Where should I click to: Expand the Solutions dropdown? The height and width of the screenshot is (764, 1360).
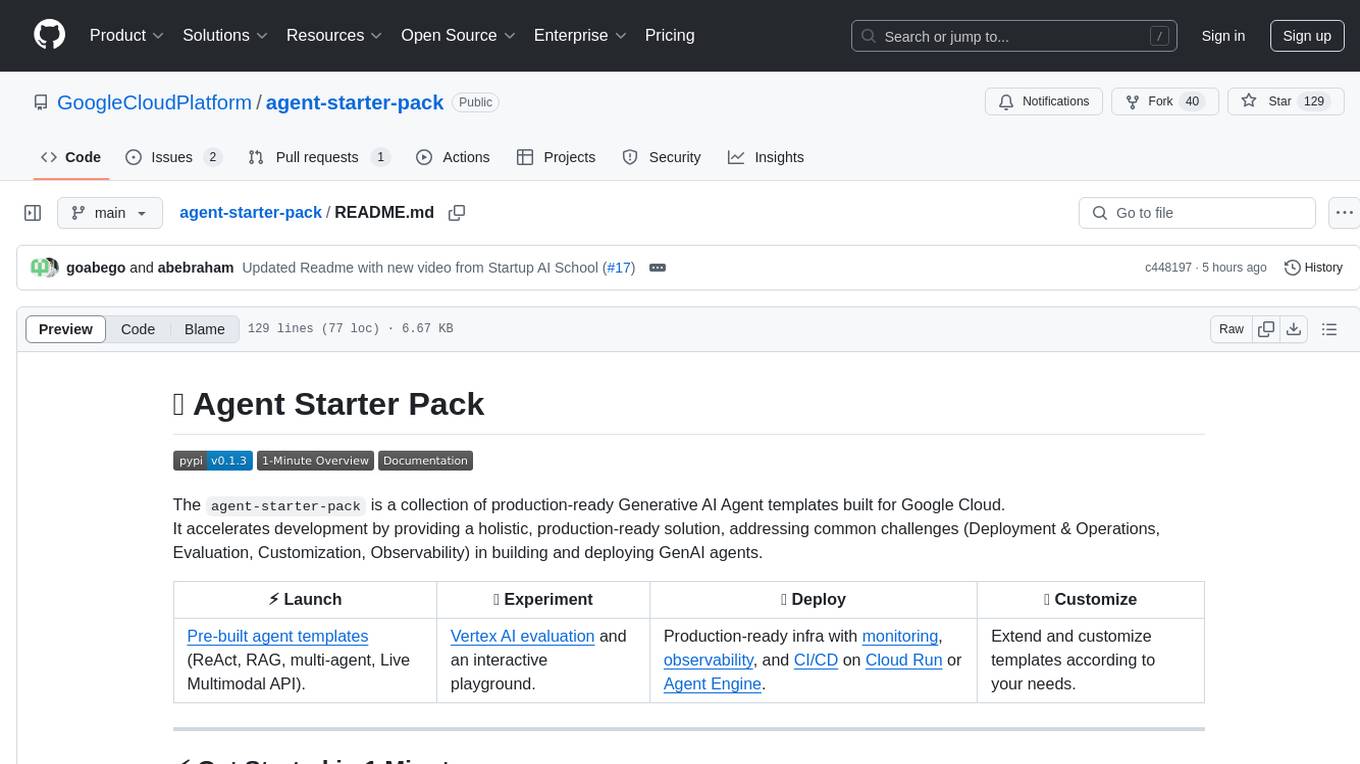point(226,35)
